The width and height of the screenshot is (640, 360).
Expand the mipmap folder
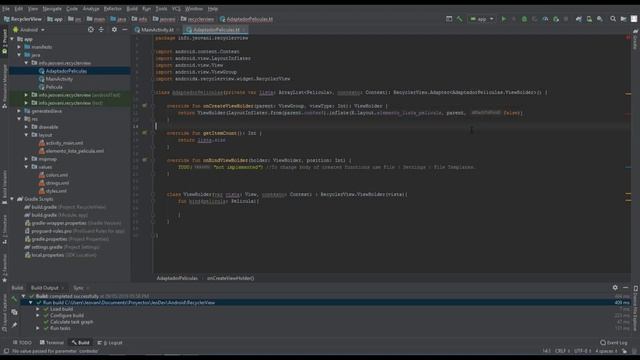27,159
